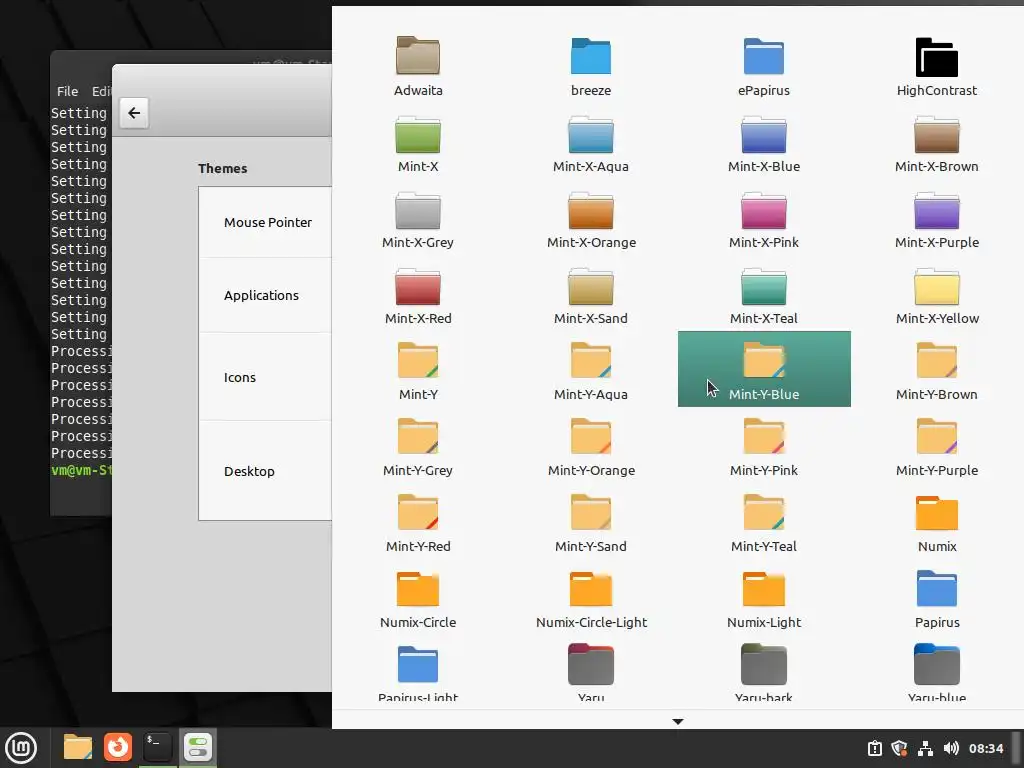Viewport: 1024px width, 768px height.
Task: Open the network connection tray icon
Action: click(925, 748)
